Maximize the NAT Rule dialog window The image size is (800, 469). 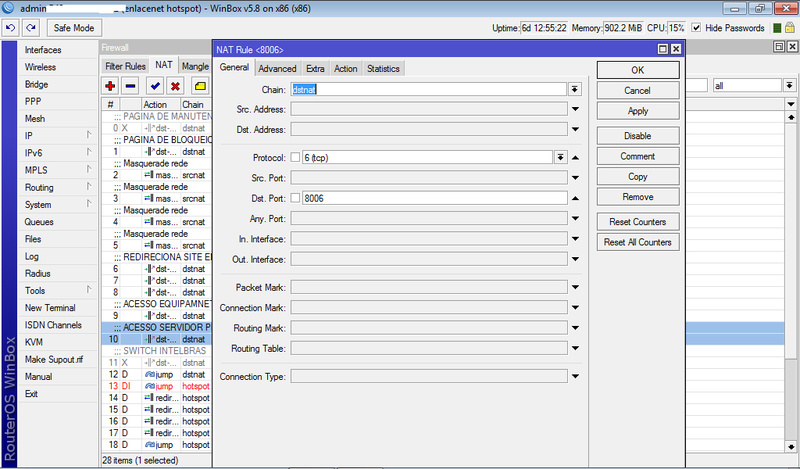pyautogui.click(x=662, y=49)
